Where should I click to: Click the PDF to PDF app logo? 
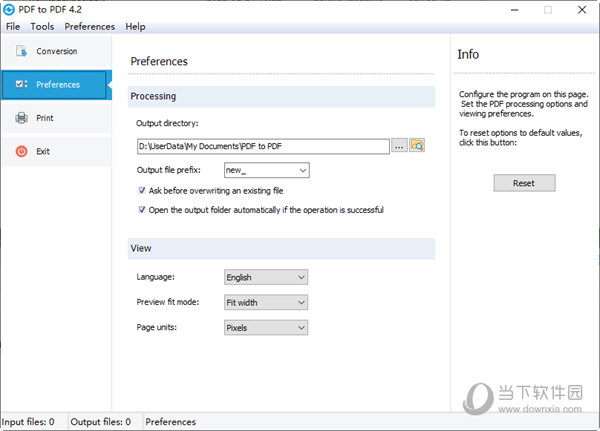[8, 10]
